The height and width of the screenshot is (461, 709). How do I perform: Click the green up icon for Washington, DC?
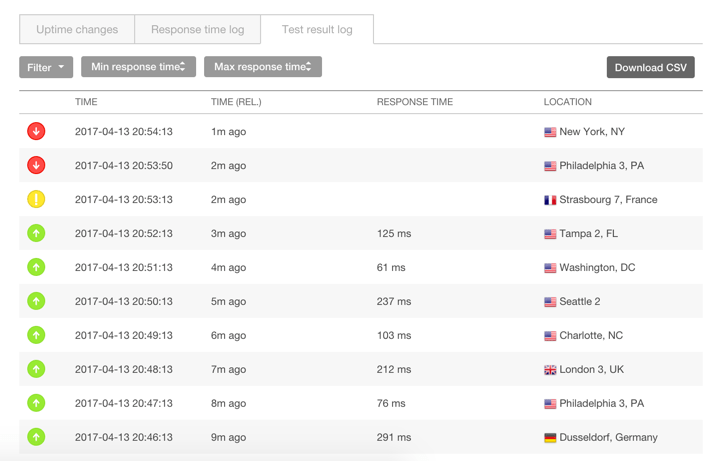pyautogui.click(x=36, y=267)
